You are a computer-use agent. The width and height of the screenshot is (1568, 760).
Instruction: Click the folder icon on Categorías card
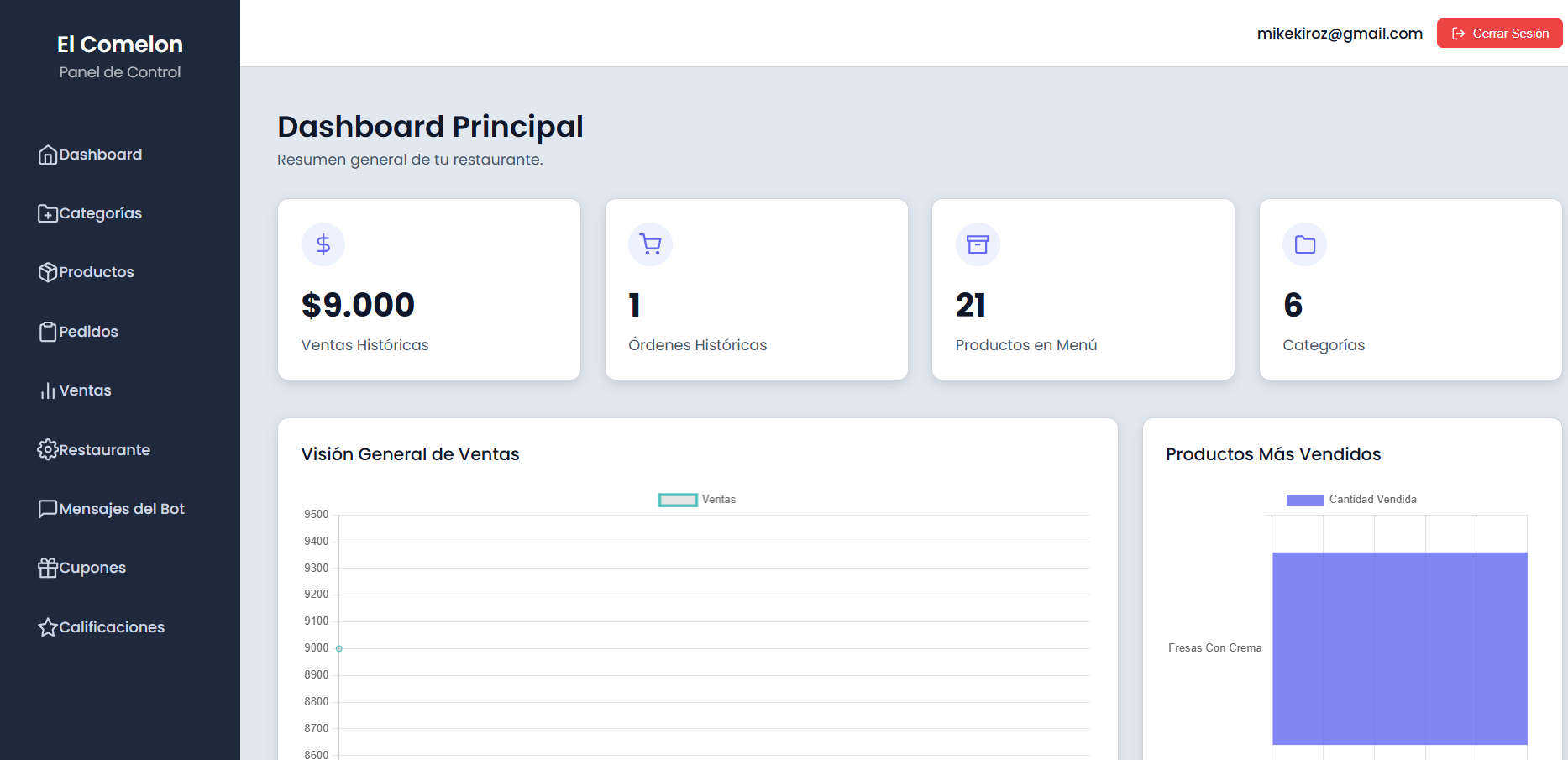click(1304, 244)
